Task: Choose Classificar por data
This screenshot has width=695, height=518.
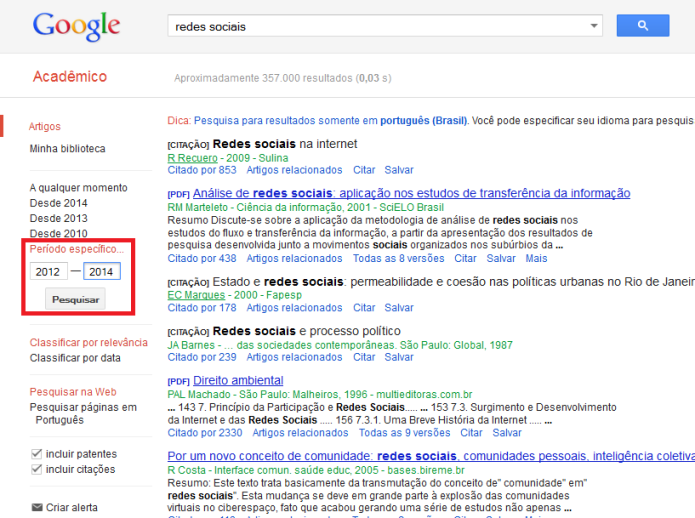Action: (75, 358)
